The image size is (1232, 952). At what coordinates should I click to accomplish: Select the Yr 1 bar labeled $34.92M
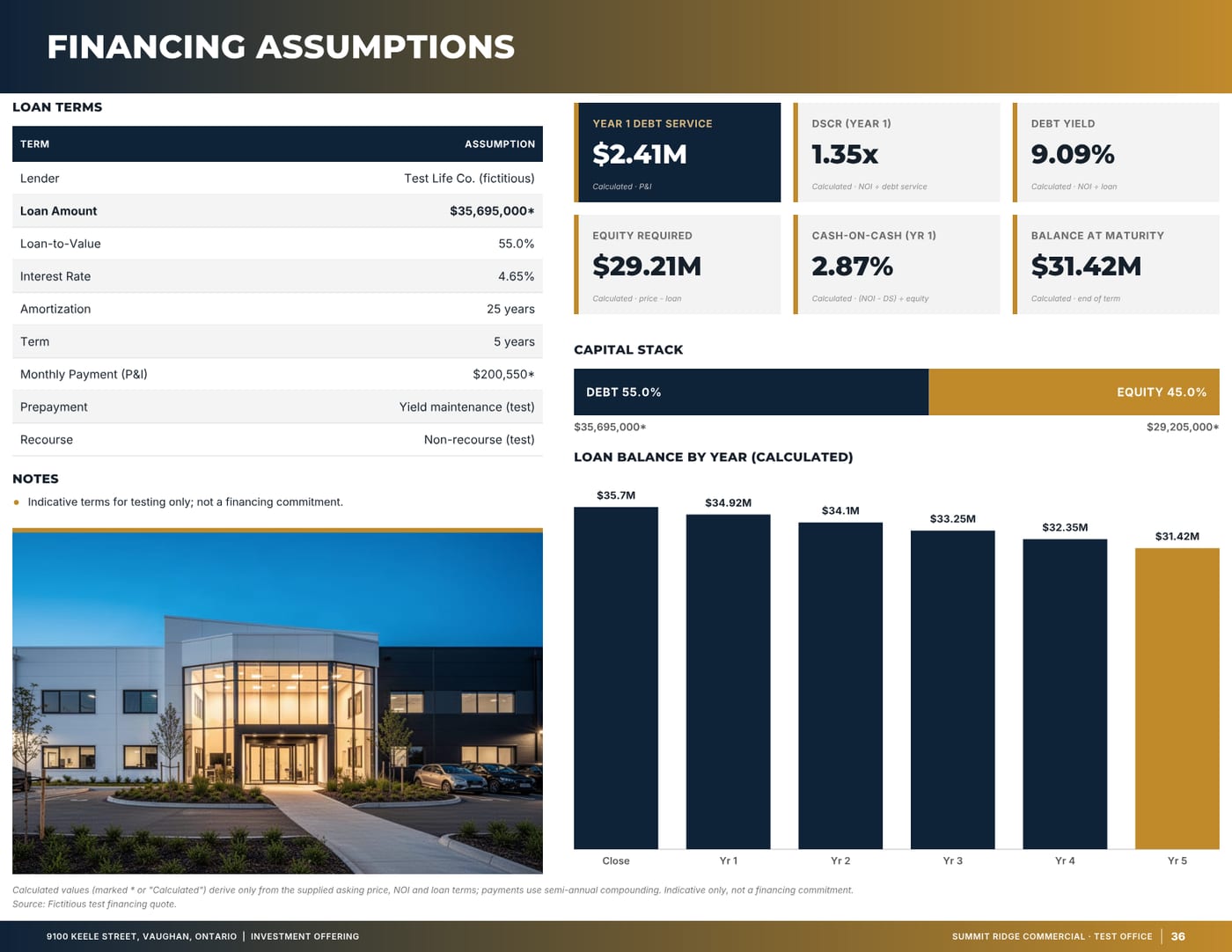tap(728, 682)
